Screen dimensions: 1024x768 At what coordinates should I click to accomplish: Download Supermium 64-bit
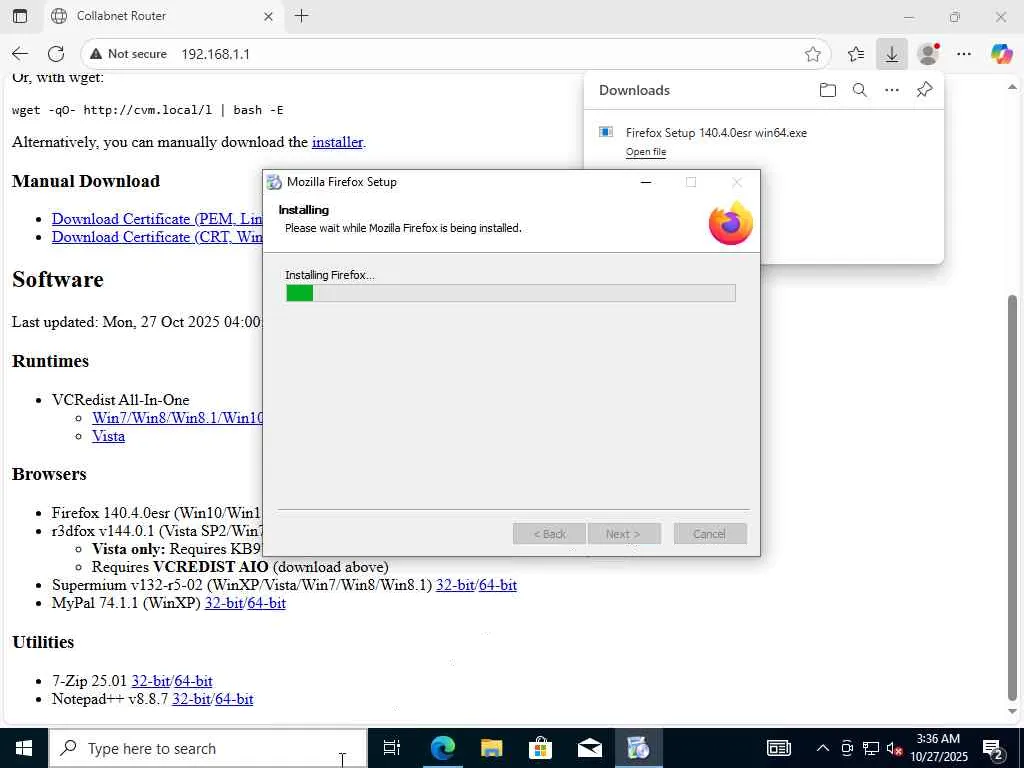pos(498,585)
